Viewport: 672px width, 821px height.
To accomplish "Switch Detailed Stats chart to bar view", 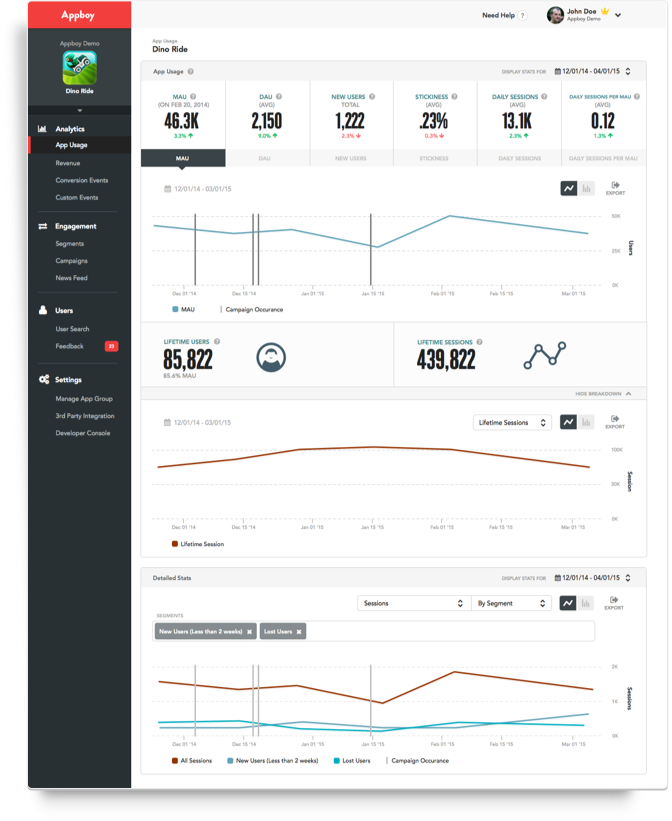I will pyautogui.click(x=586, y=603).
